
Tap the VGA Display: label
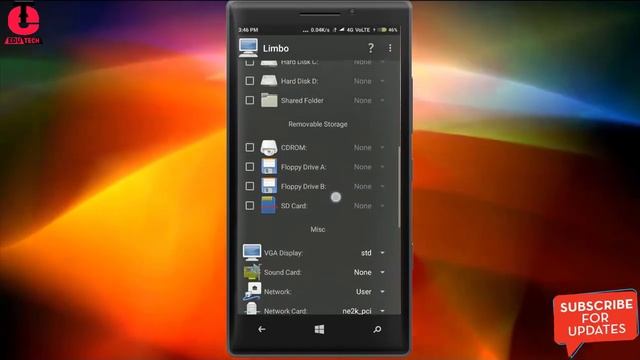click(283, 253)
